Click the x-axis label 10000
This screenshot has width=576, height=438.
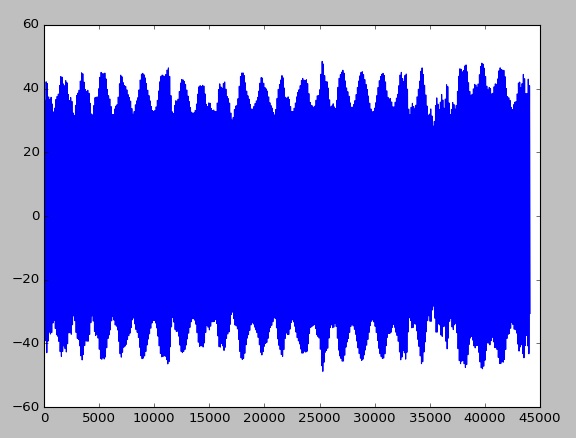pyautogui.click(x=154, y=418)
